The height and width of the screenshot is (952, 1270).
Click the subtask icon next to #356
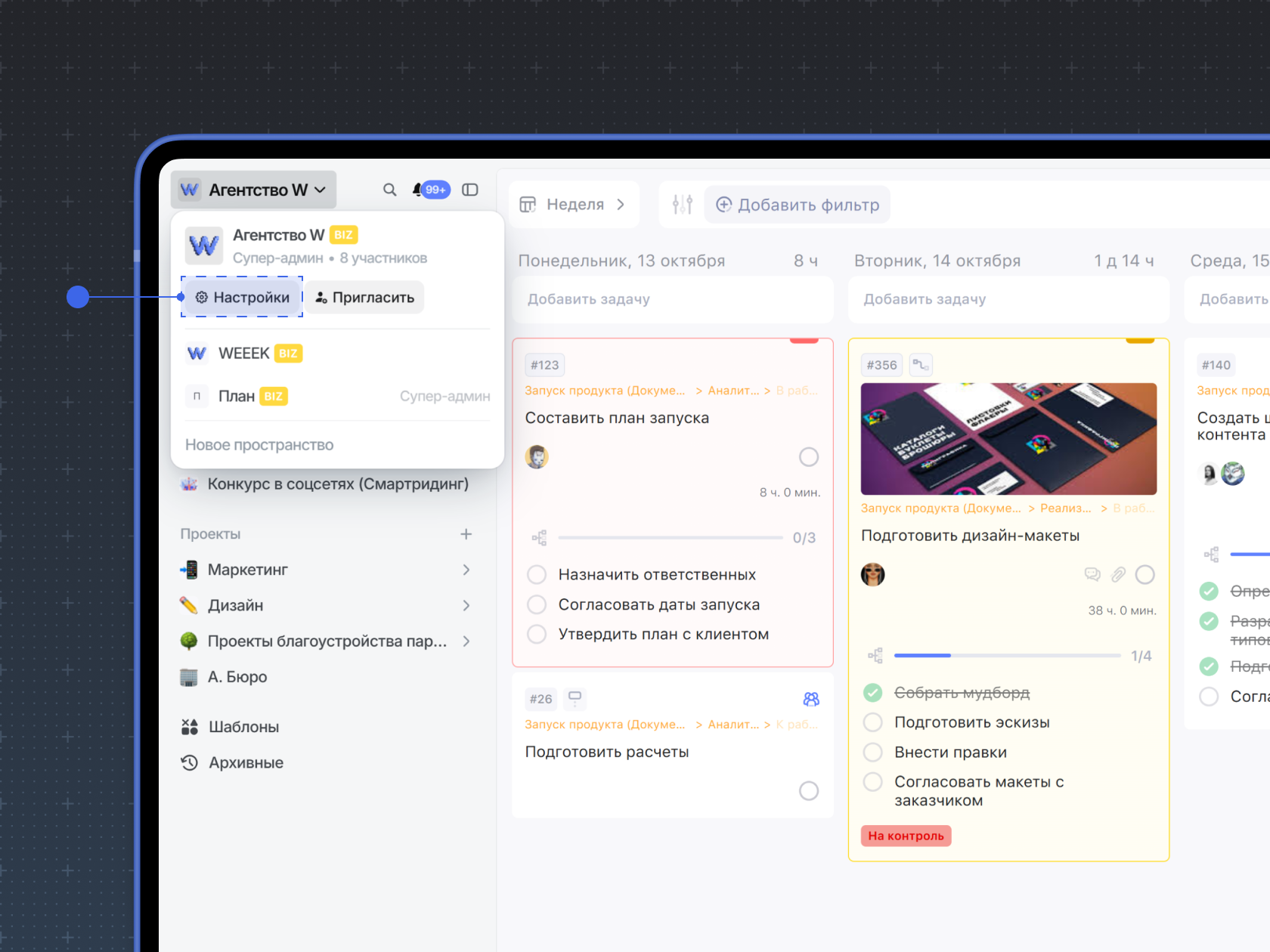pyautogui.click(x=920, y=365)
